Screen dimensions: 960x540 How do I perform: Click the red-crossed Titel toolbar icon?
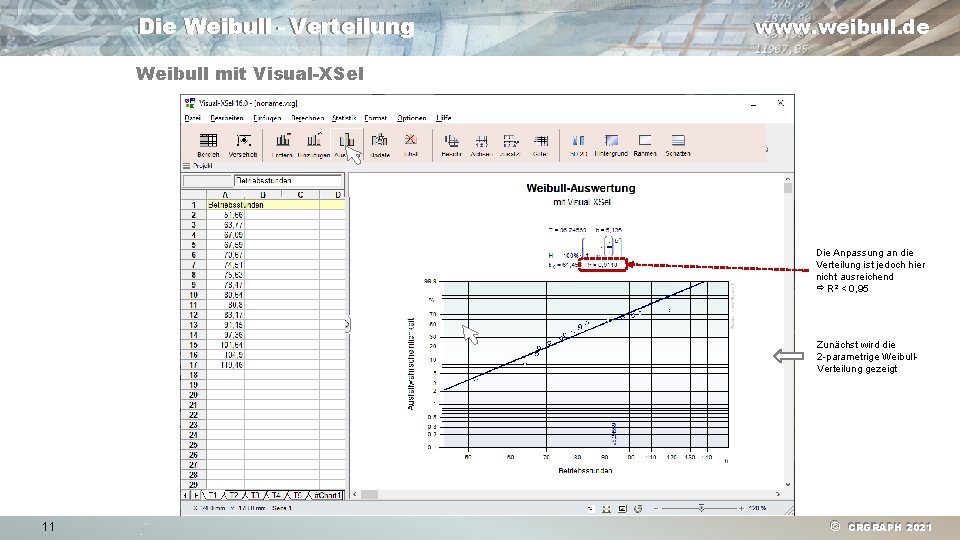411,141
